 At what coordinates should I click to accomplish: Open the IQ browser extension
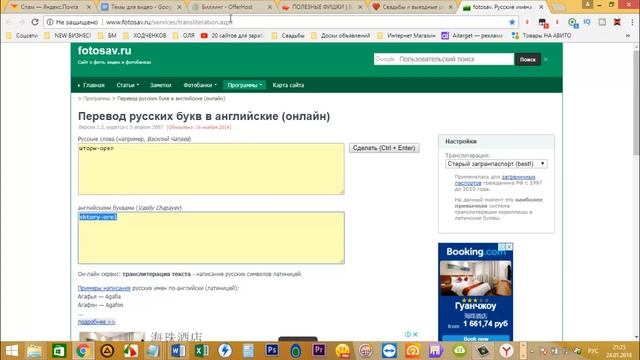coord(587,22)
